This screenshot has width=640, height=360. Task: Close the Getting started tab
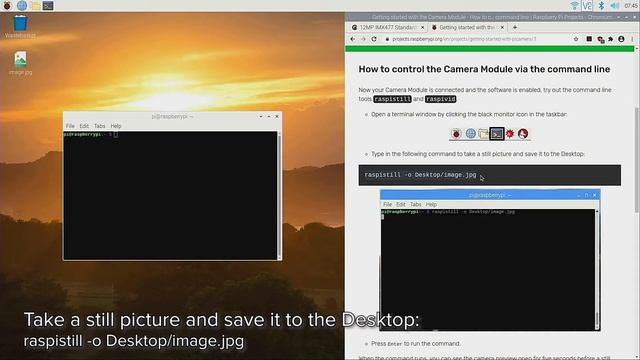[x=502, y=27]
